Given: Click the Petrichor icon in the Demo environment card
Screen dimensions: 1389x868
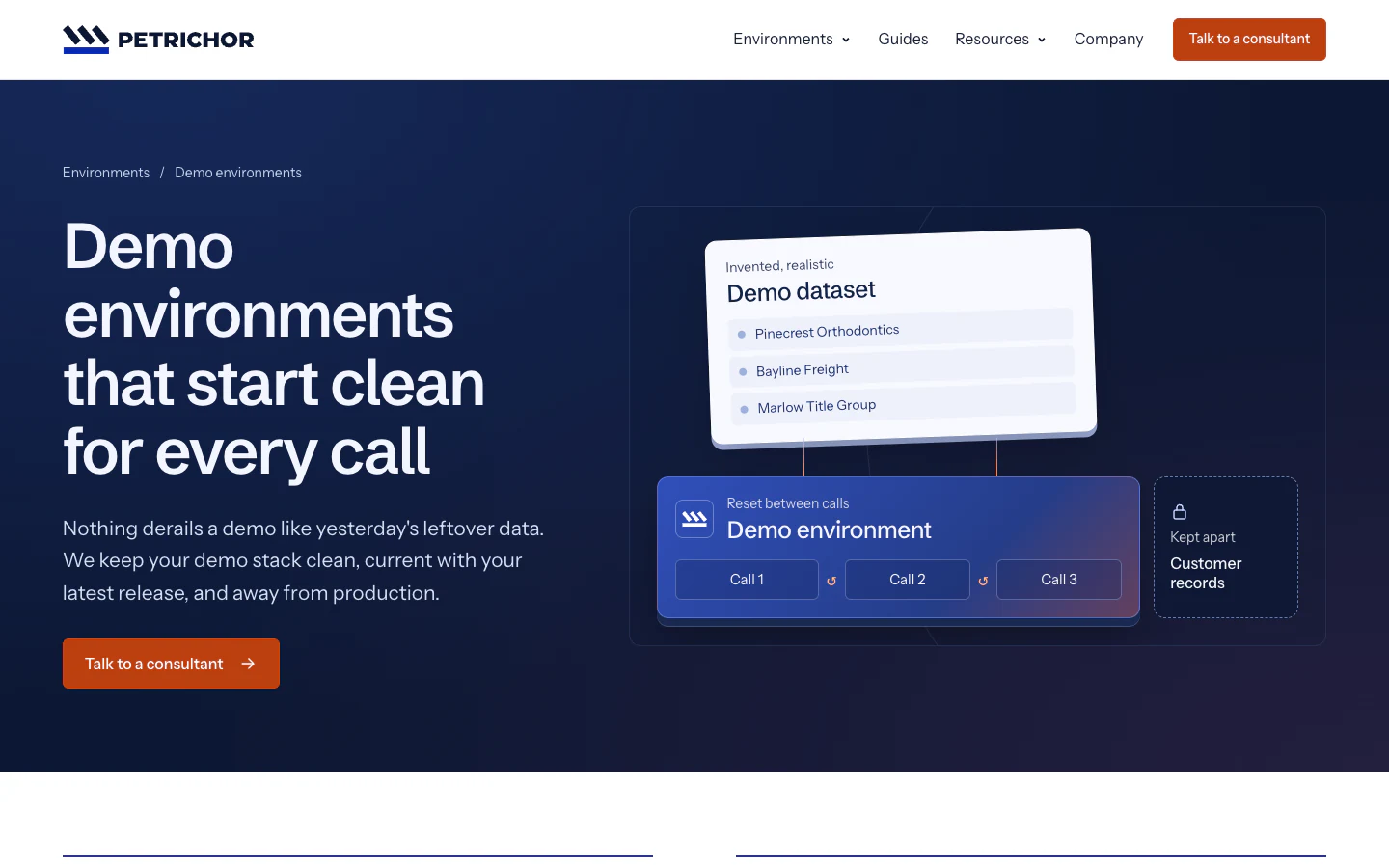Looking at the screenshot, I should pyautogui.click(x=694, y=519).
